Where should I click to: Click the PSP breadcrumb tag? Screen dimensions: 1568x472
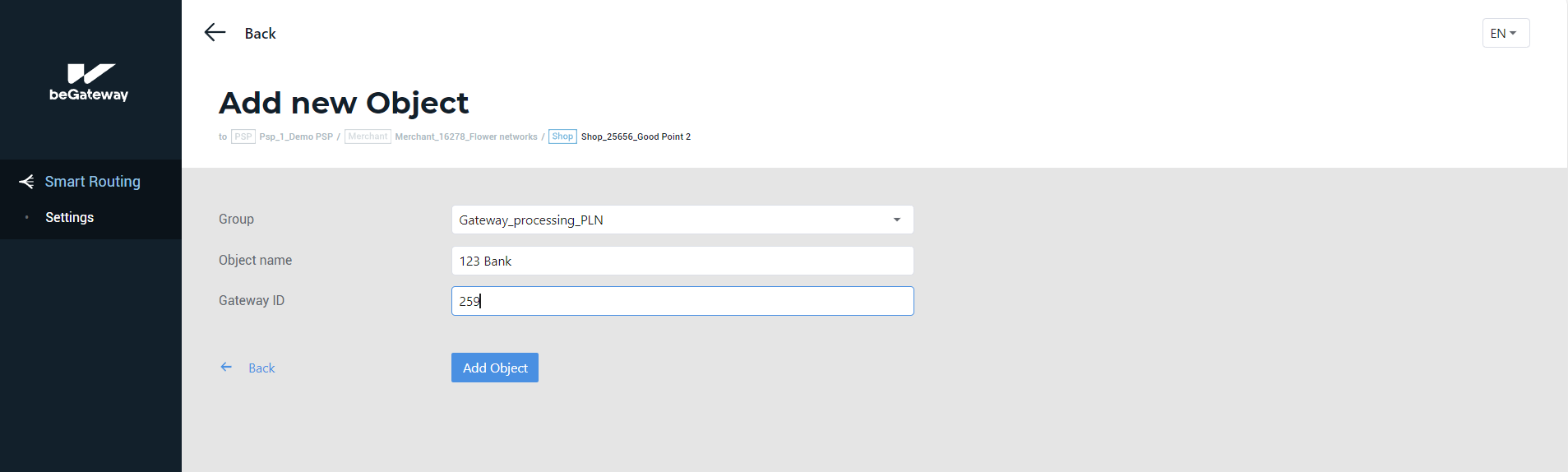click(243, 137)
